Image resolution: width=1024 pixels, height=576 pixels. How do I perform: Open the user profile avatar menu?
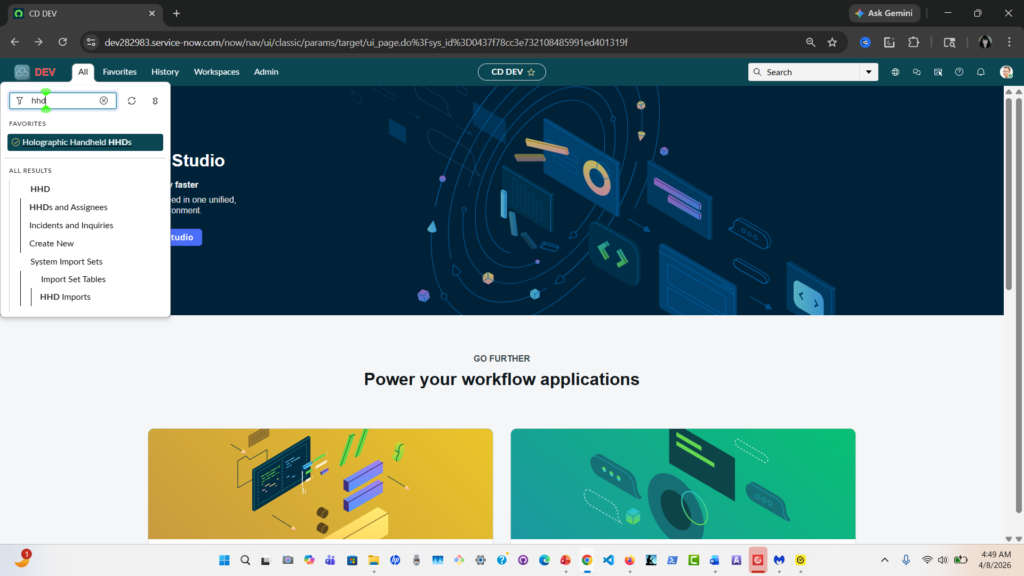(x=1006, y=72)
